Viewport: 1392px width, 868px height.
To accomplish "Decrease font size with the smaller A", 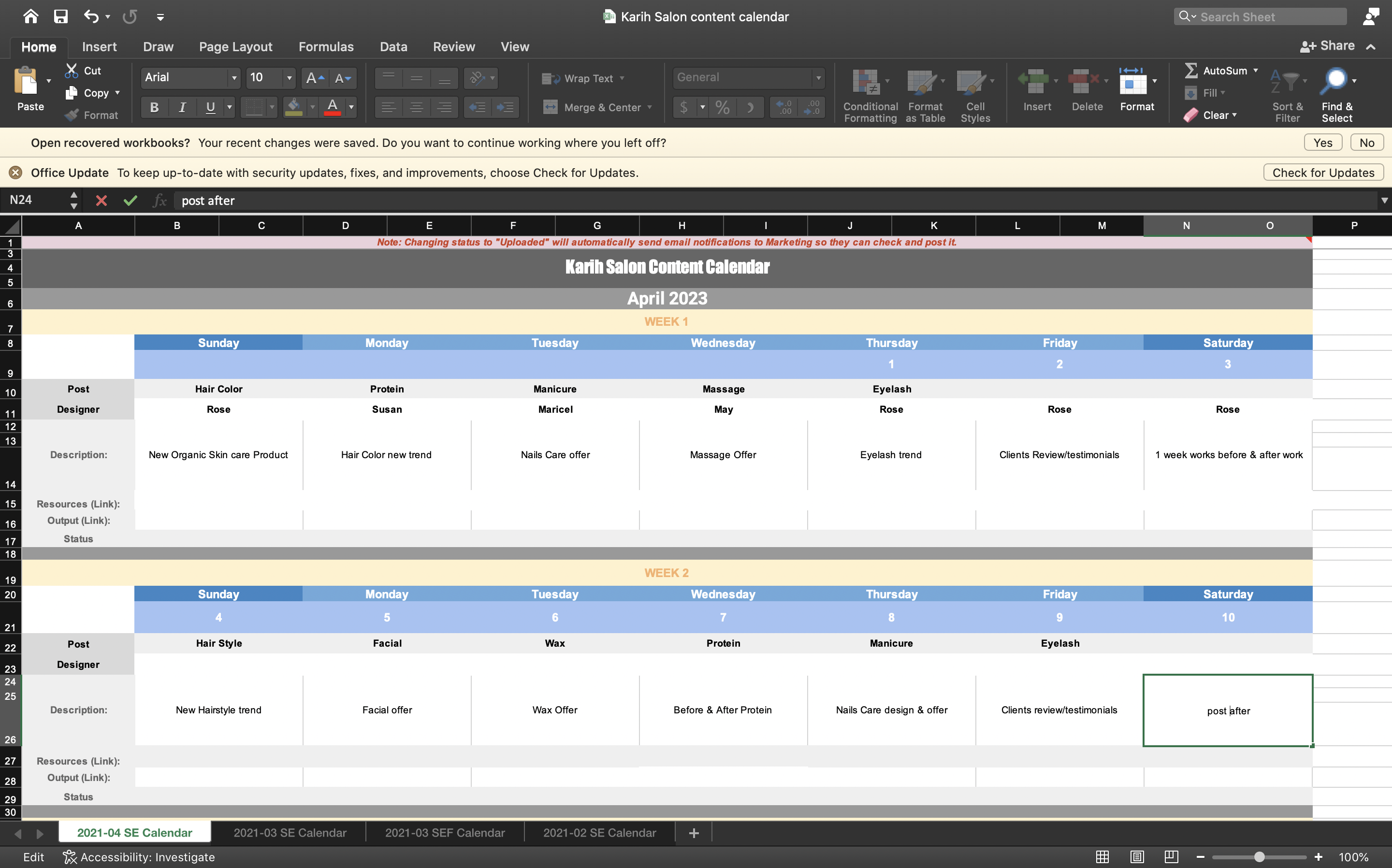I will pos(343,78).
